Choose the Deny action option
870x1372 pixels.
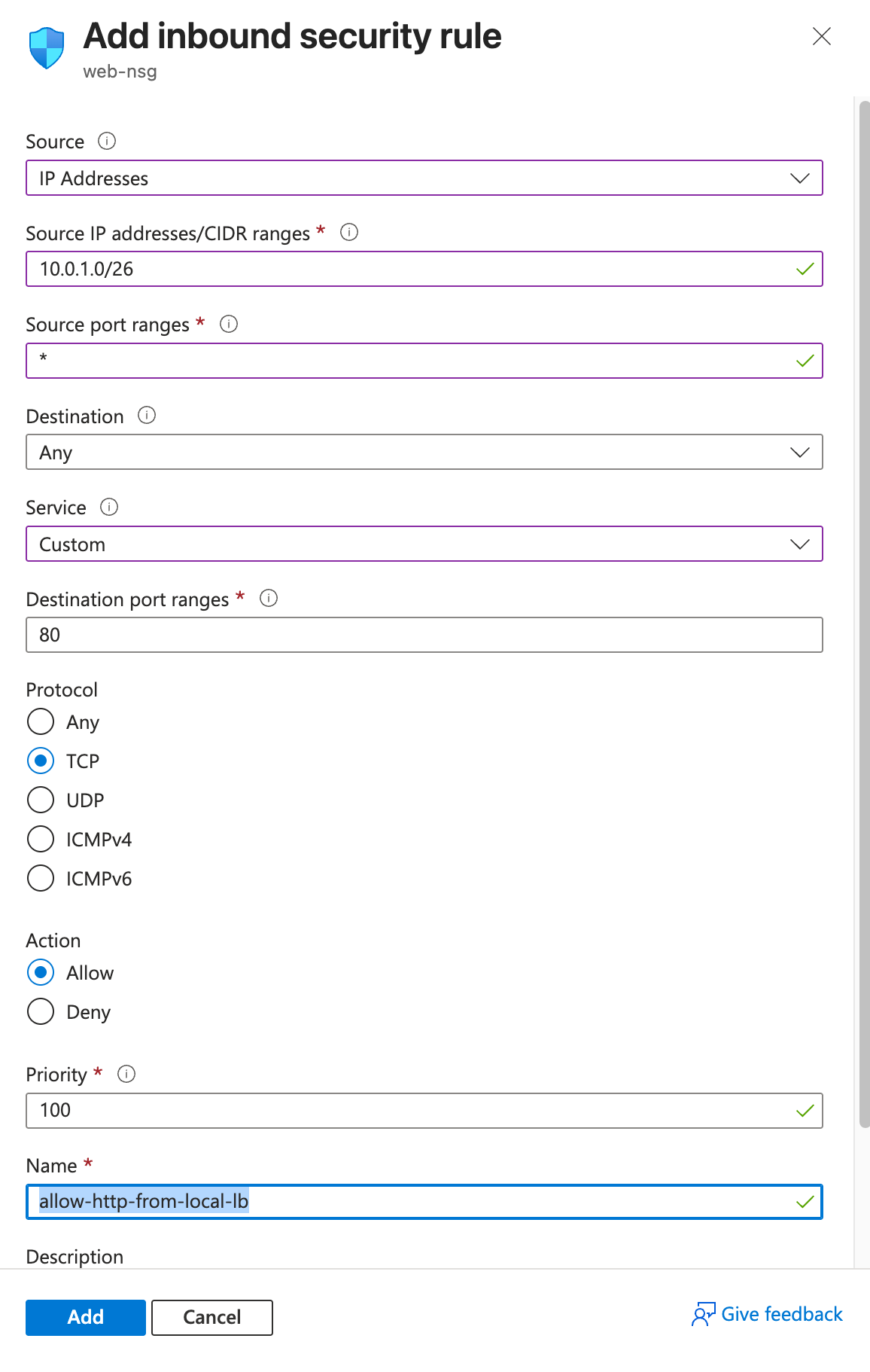point(41,1011)
